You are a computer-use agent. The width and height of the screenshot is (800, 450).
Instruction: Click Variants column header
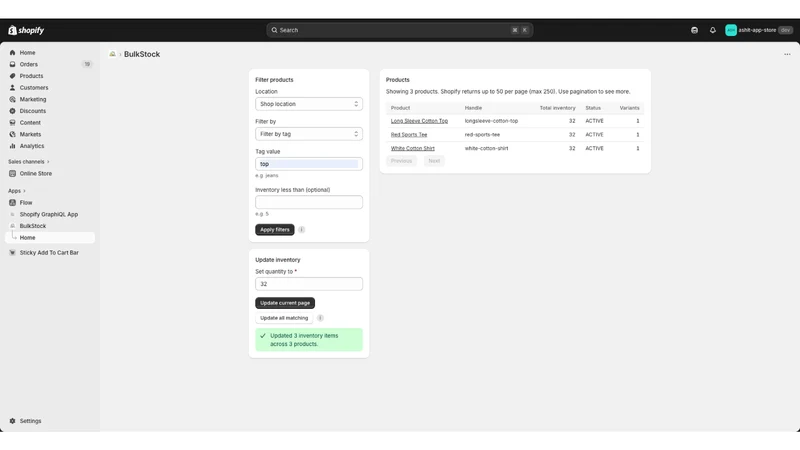(x=629, y=108)
